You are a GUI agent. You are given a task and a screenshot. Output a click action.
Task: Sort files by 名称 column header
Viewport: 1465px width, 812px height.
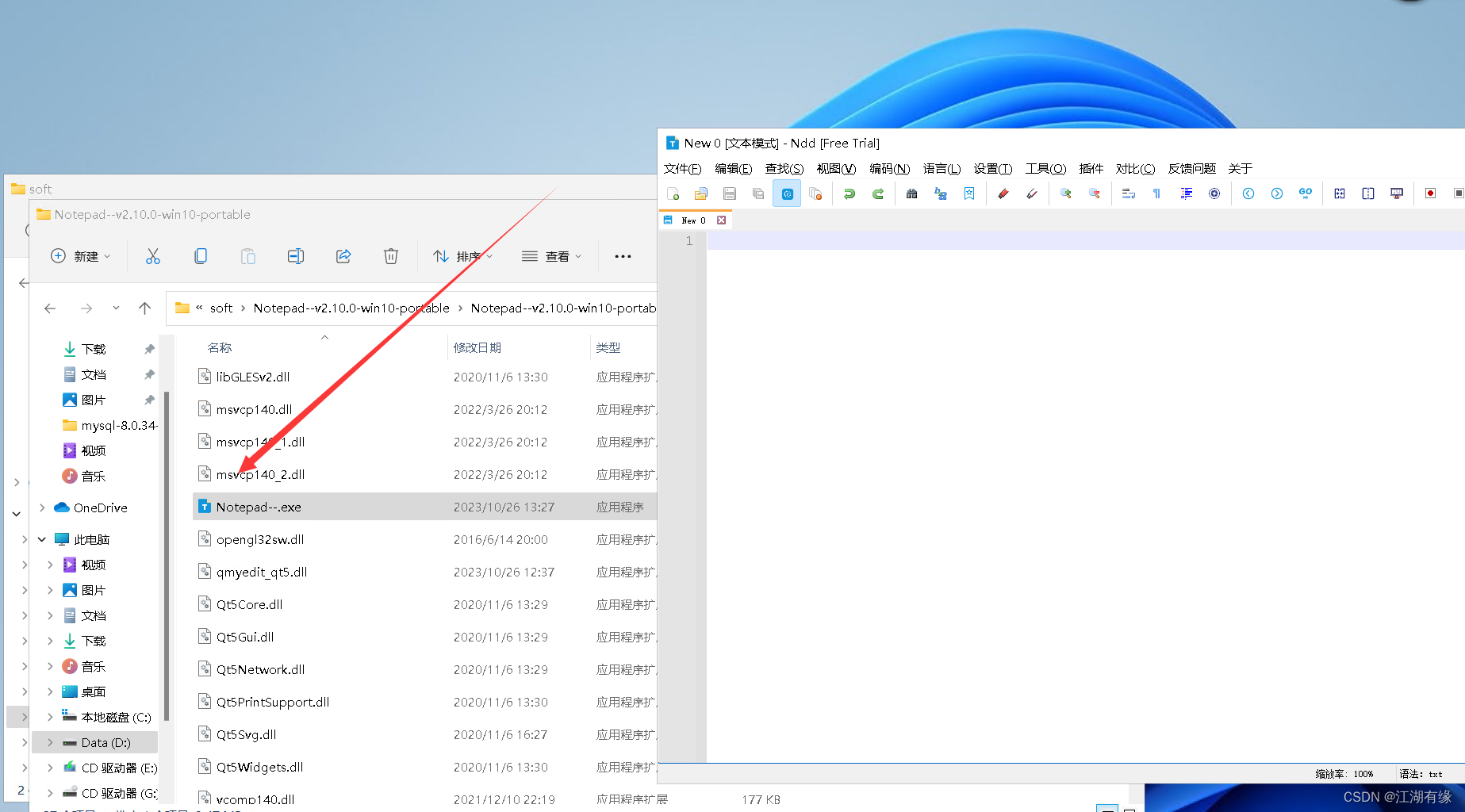219,347
